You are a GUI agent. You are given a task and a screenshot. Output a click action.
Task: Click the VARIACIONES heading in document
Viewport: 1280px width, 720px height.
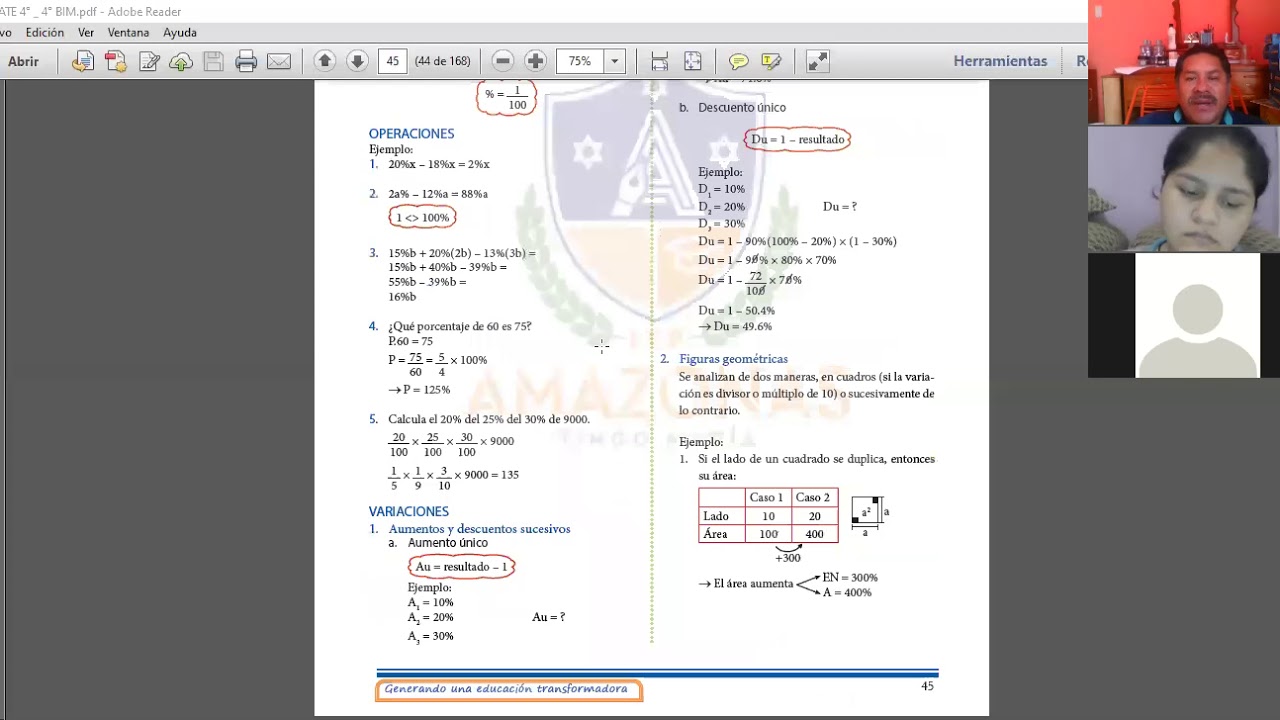click(x=408, y=511)
